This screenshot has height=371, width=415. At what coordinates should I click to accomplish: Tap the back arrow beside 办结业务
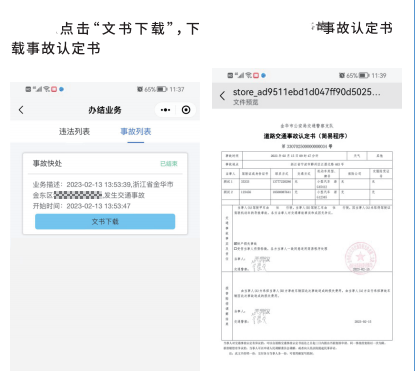point(21,110)
